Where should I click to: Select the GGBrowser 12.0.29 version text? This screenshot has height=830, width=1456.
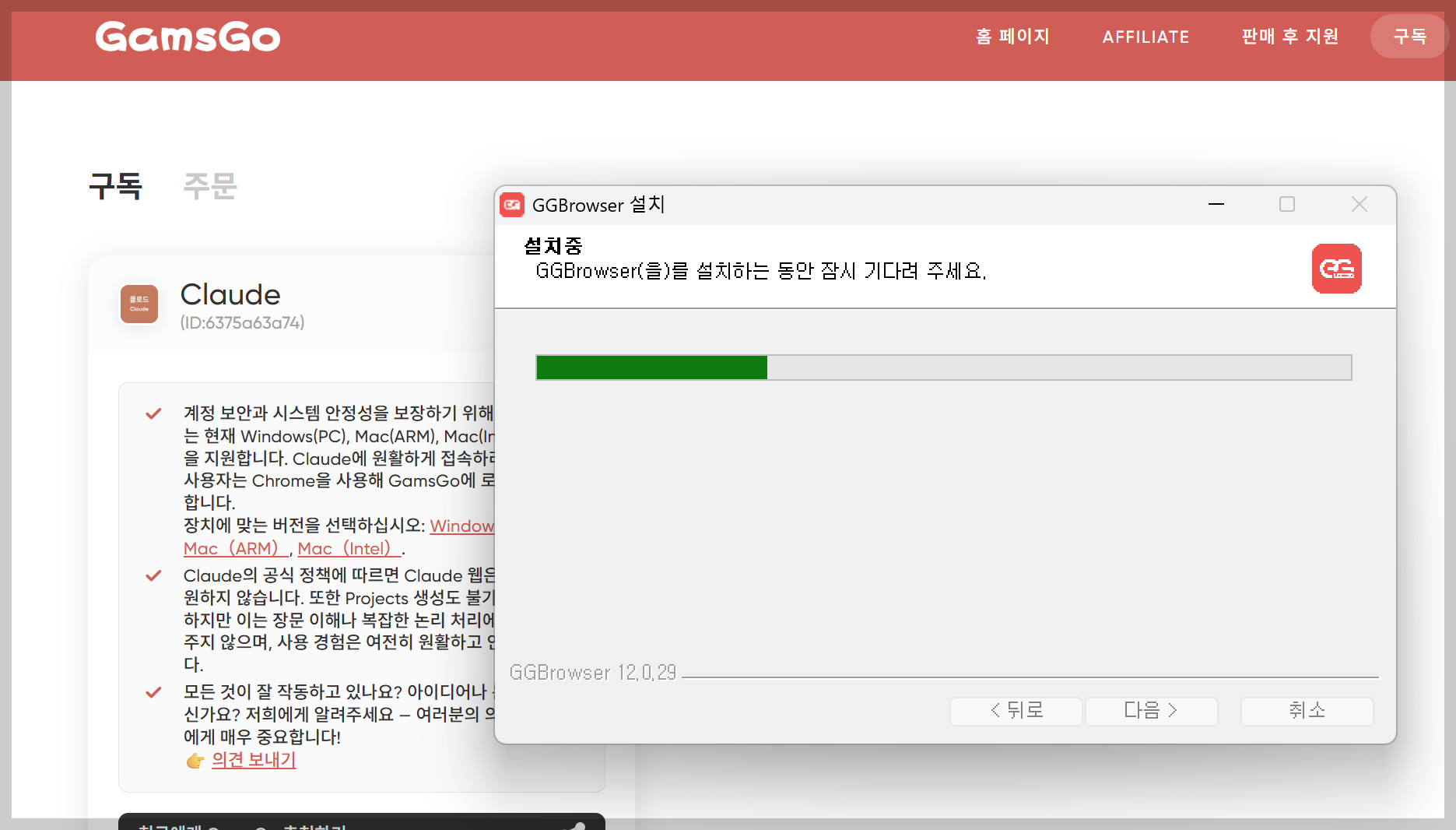click(593, 673)
